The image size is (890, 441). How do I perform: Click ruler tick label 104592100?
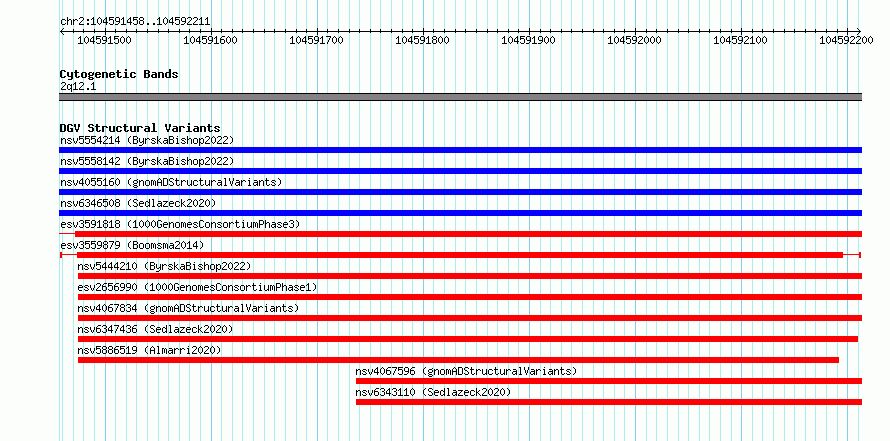coord(740,40)
